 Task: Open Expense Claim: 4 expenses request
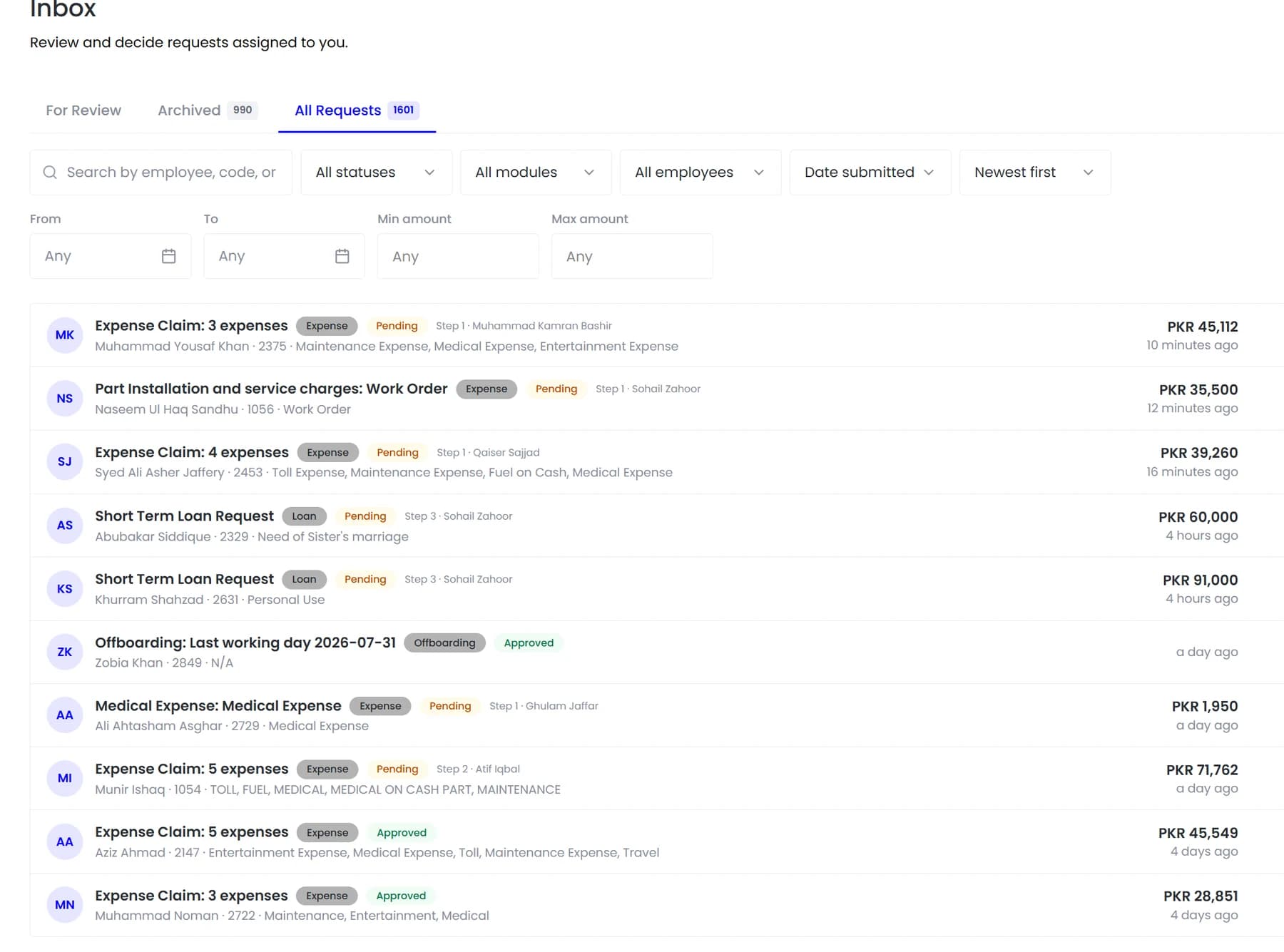tap(192, 453)
